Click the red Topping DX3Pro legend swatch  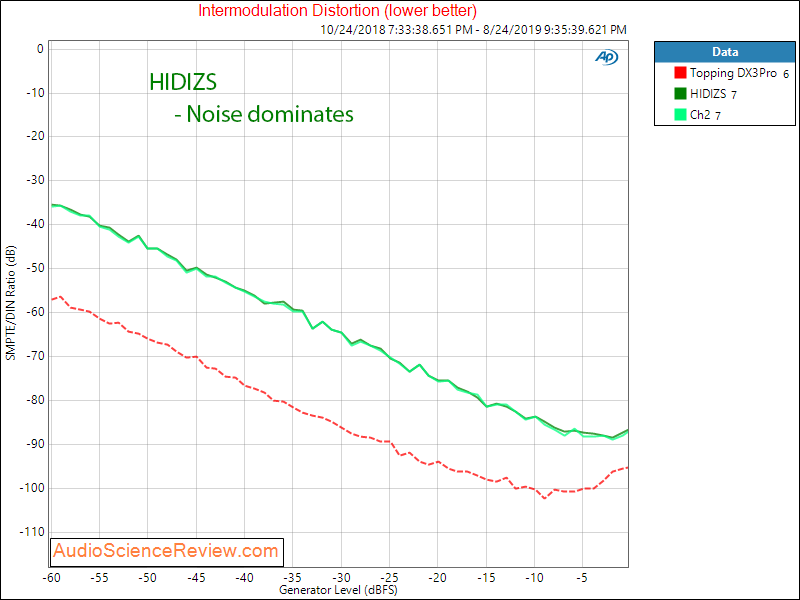coord(680,72)
